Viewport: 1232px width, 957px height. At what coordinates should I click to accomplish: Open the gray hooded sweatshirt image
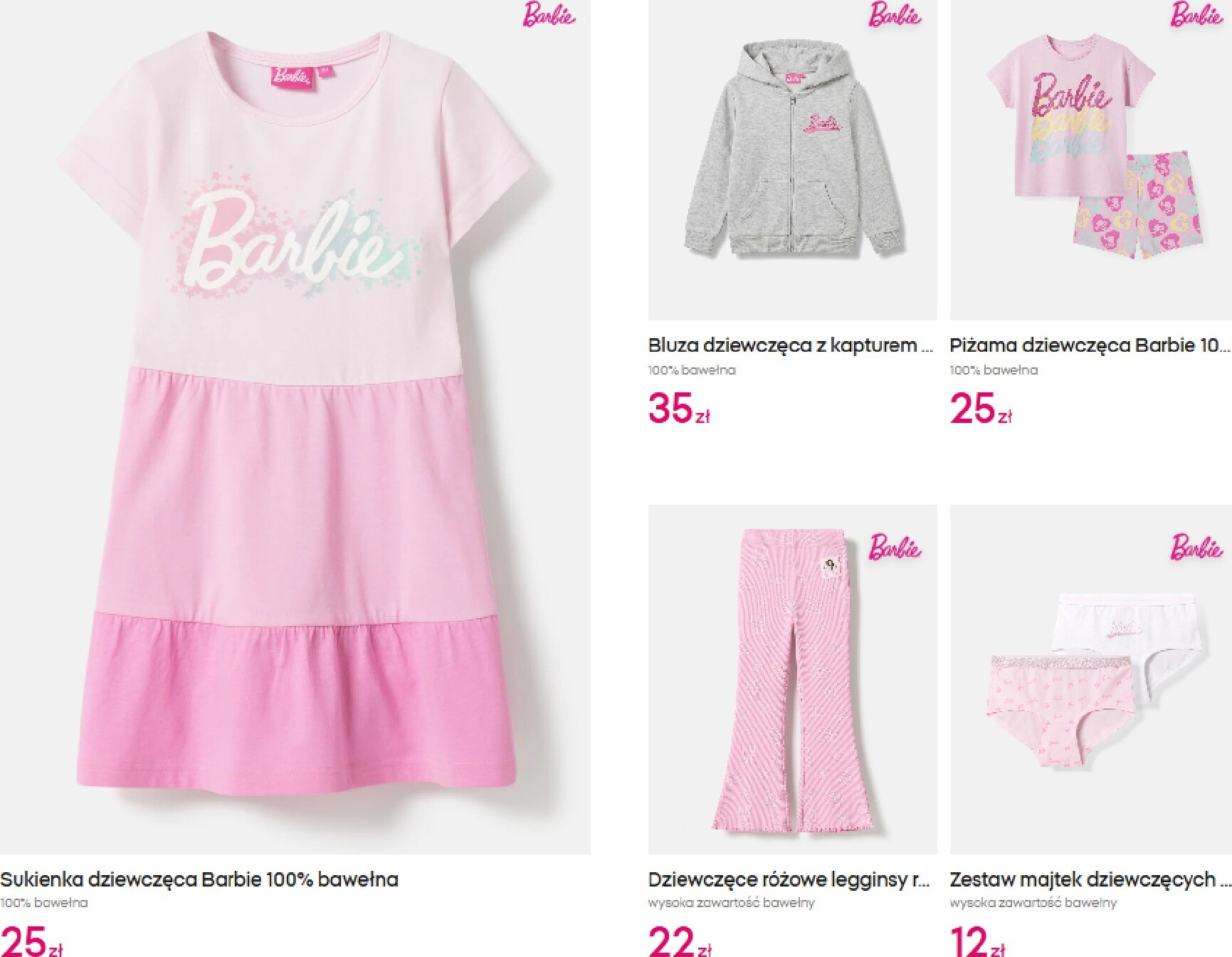click(x=792, y=160)
